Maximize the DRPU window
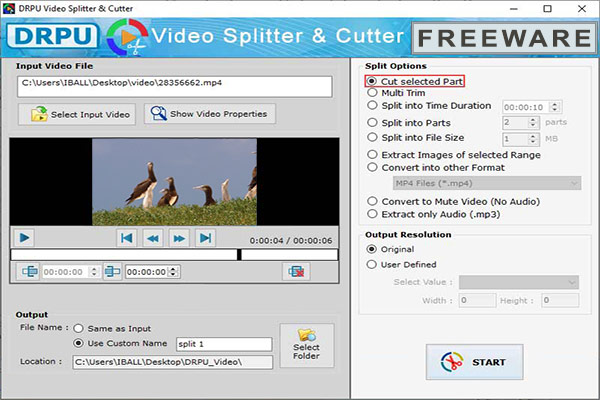 click(x=548, y=8)
